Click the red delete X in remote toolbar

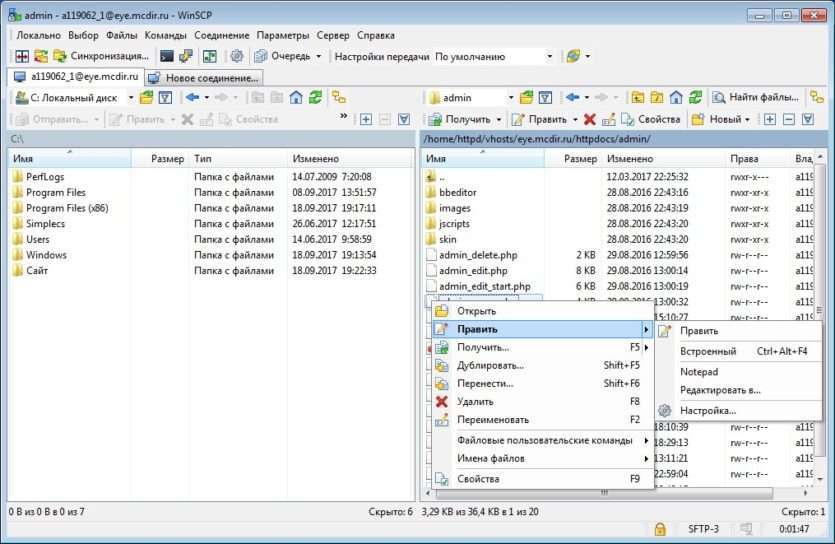tap(590, 119)
